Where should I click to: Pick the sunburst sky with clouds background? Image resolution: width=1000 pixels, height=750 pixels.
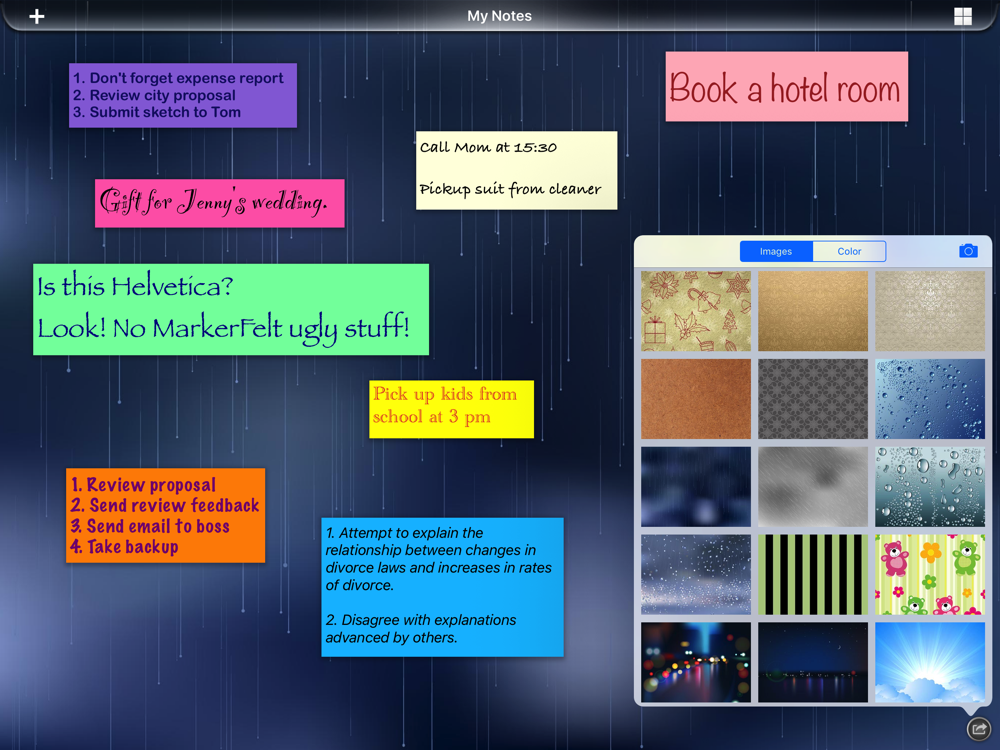tap(930, 663)
